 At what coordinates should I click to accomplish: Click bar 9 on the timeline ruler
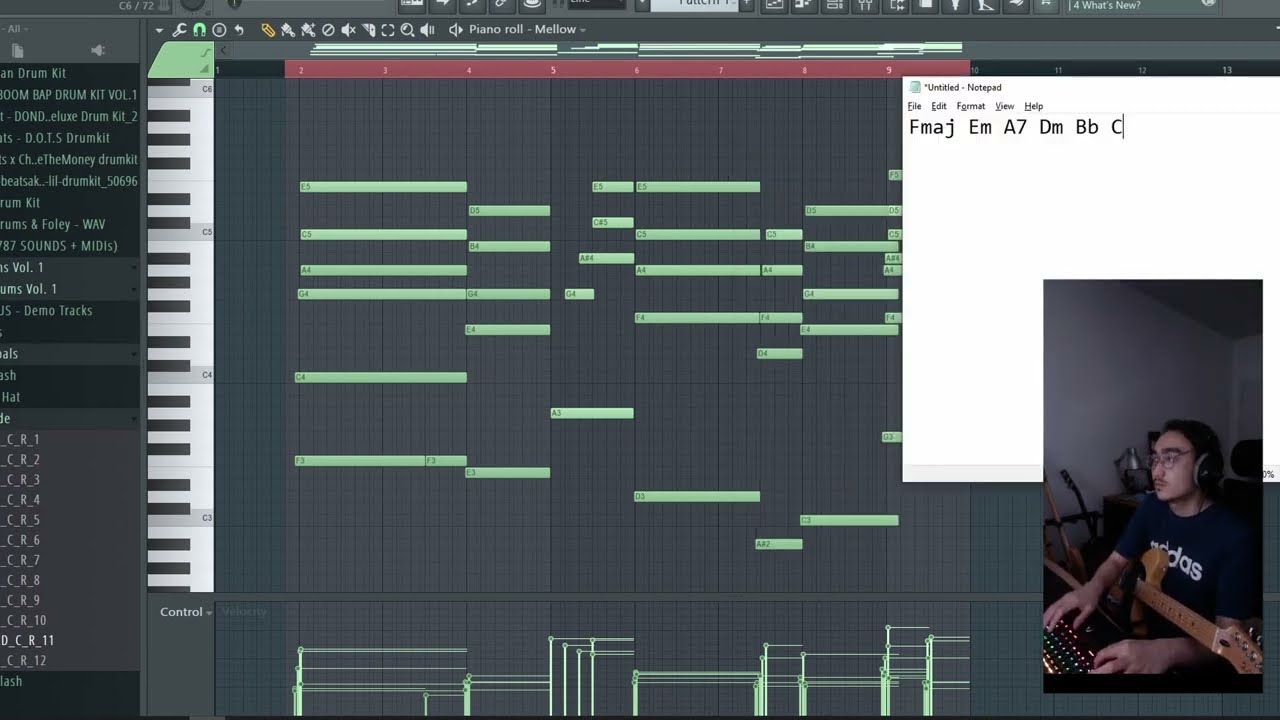(889, 70)
